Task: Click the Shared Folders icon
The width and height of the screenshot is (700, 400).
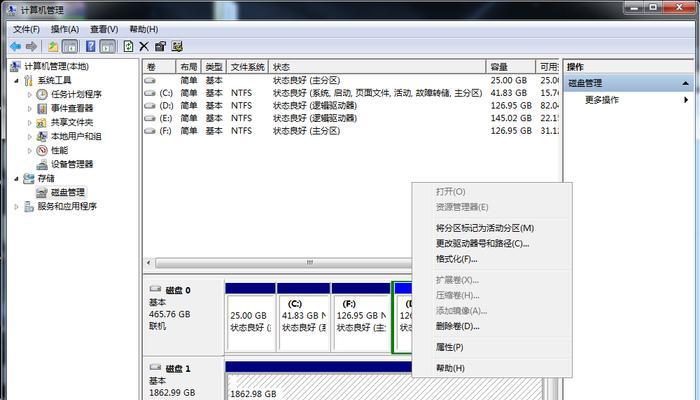Action: [x=42, y=122]
